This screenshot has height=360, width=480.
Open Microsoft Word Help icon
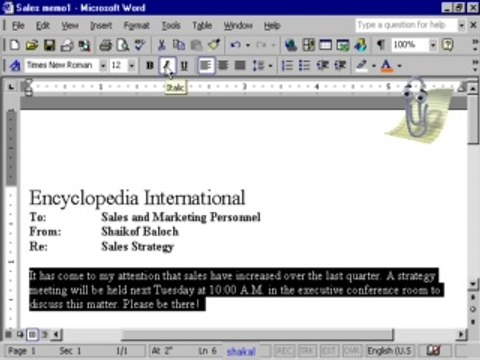[448, 45]
